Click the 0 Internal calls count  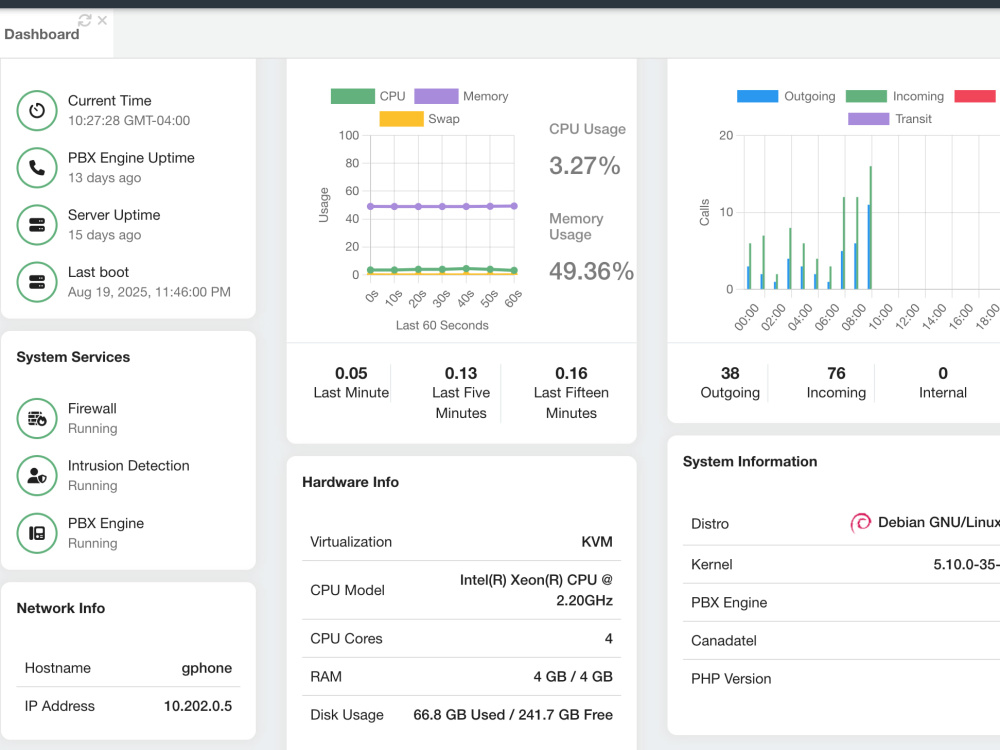[943, 373]
